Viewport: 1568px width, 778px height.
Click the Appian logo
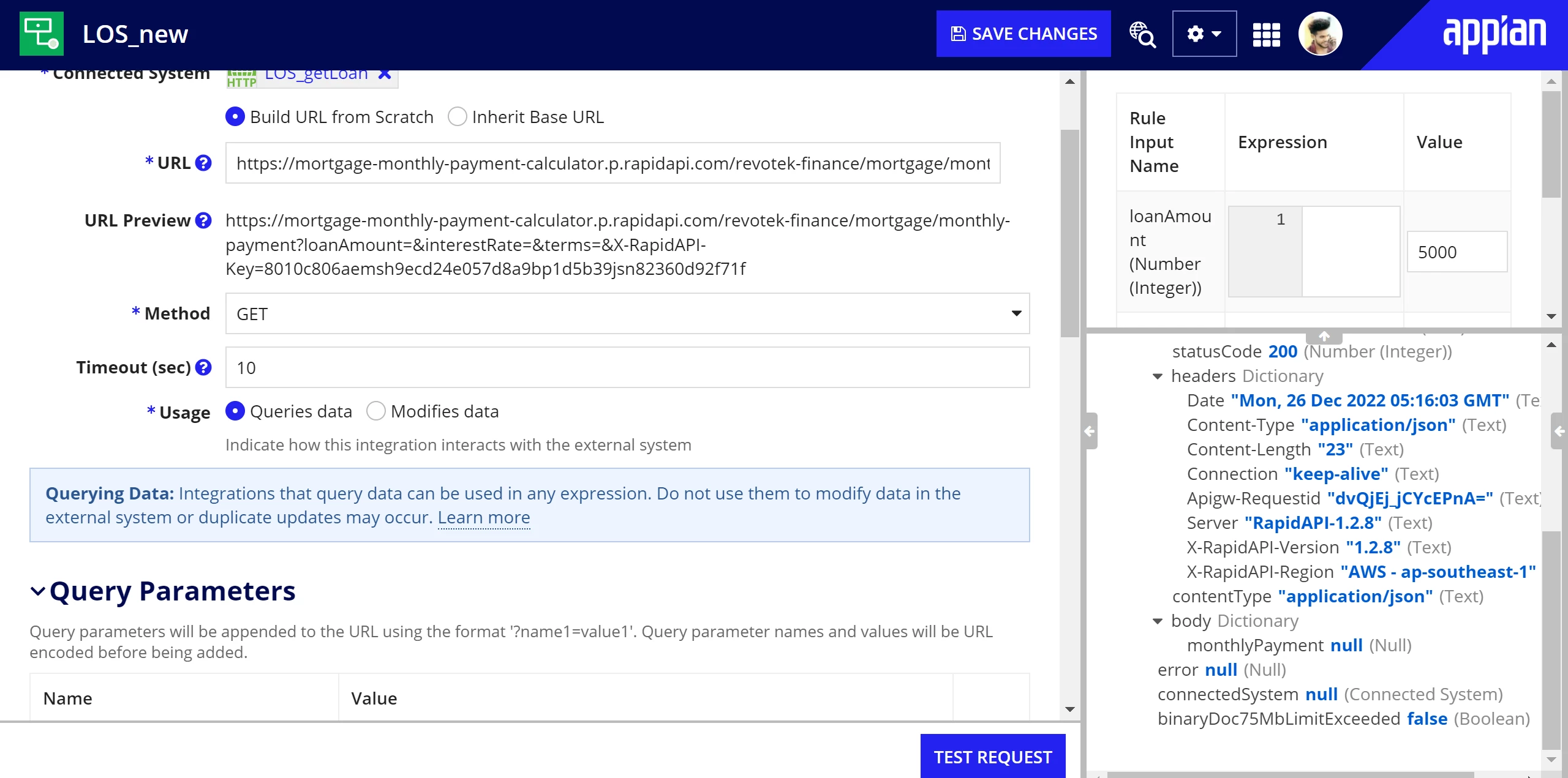coord(1494,34)
